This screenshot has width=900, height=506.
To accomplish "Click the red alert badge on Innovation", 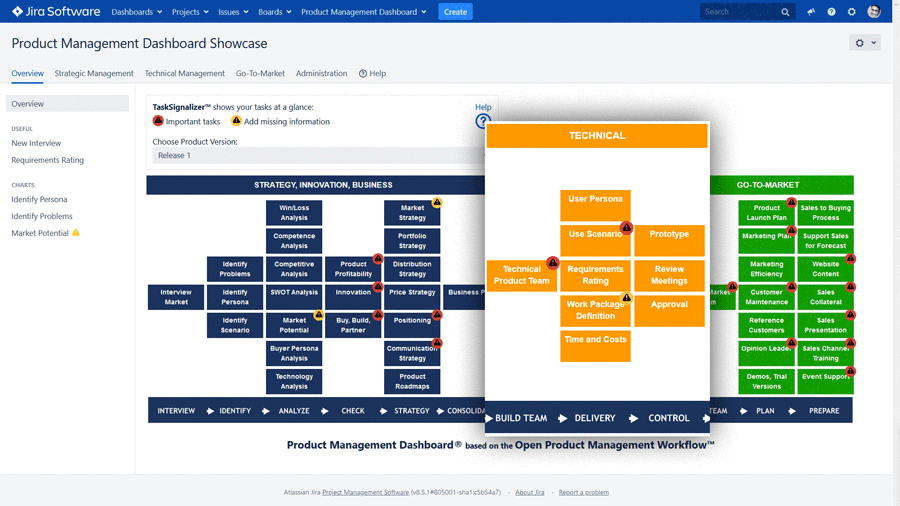I will 378,286.
